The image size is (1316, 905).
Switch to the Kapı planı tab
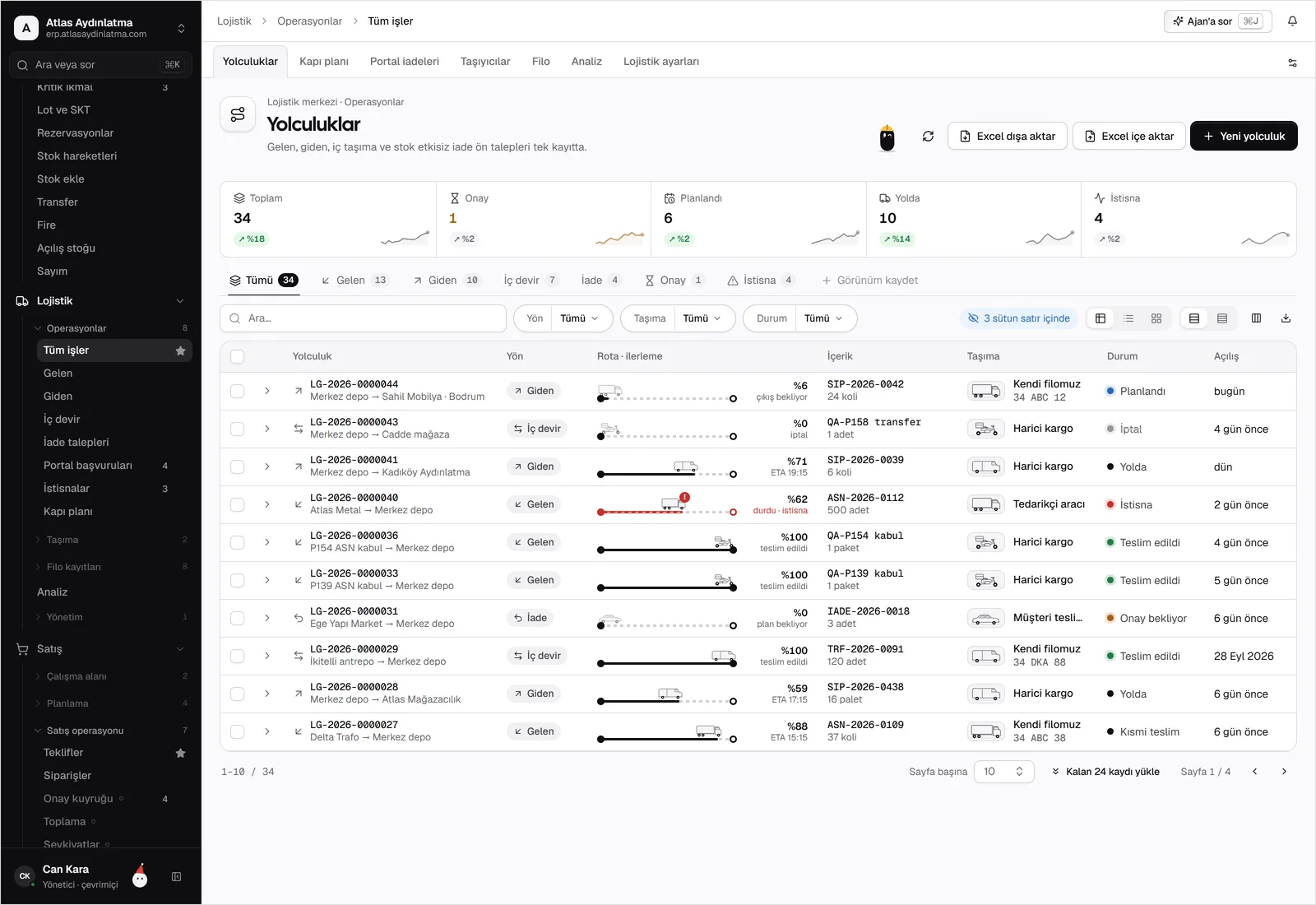[x=324, y=62]
